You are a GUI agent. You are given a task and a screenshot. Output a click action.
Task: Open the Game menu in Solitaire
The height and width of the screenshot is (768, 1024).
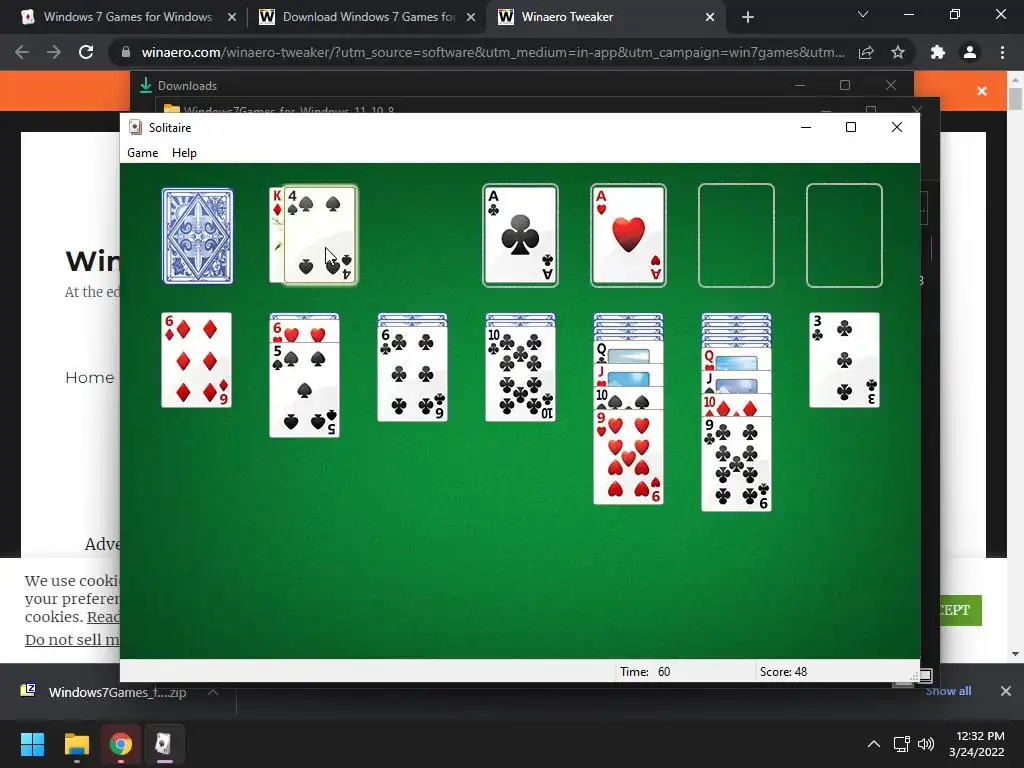pos(142,153)
